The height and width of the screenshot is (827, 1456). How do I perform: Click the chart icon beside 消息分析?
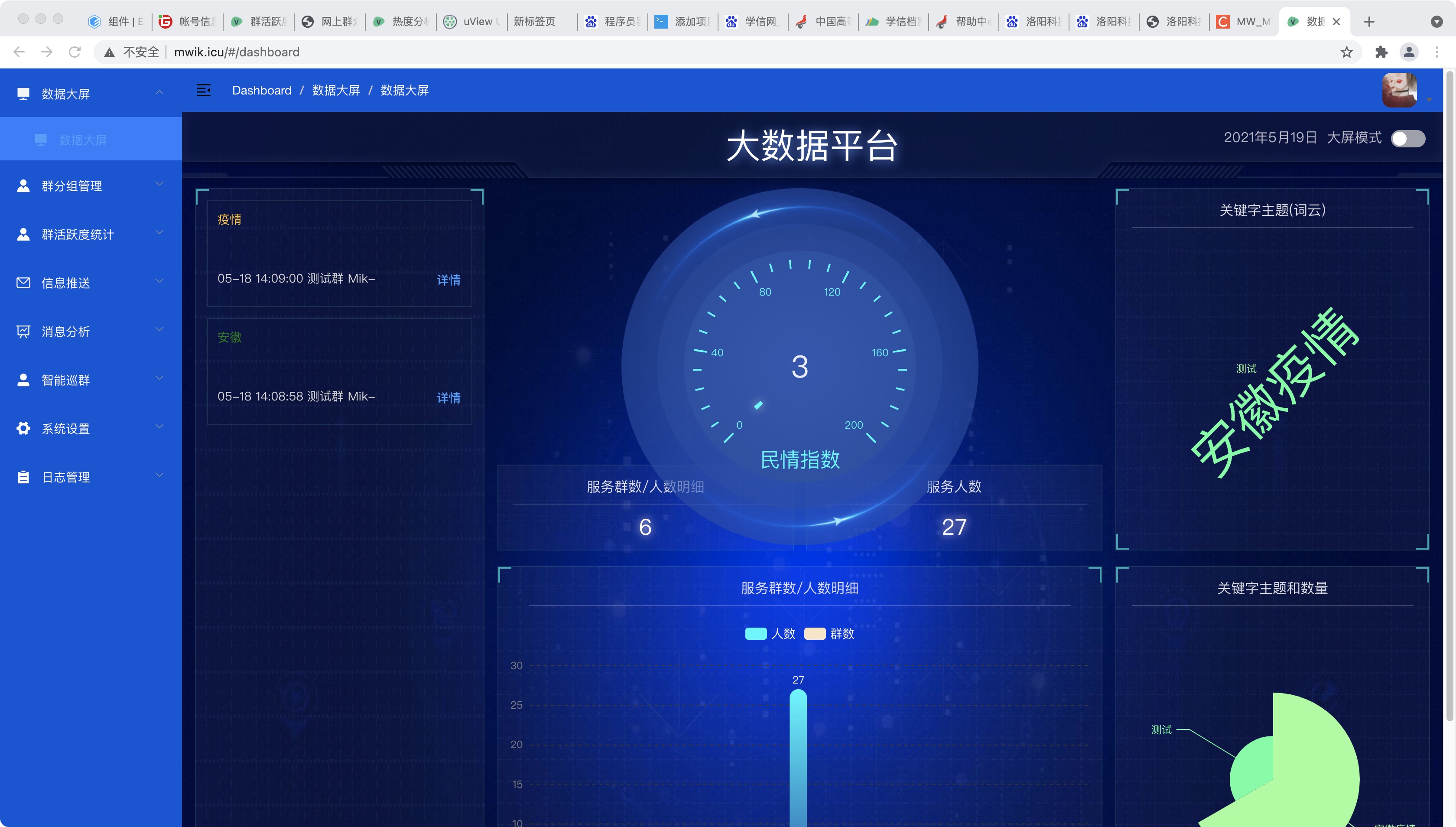pyautogui.click(x=23, y=331)
